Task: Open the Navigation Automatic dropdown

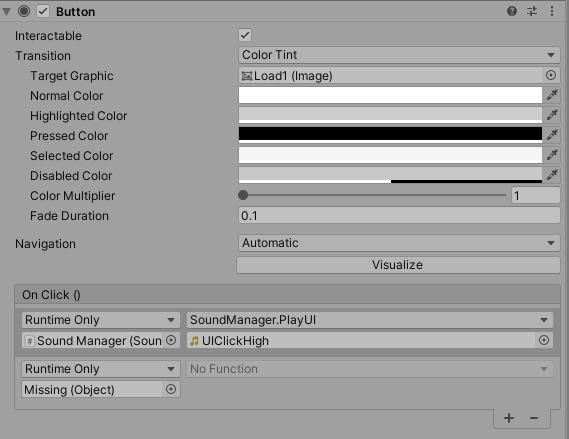Action: click(x=399, y=243)
